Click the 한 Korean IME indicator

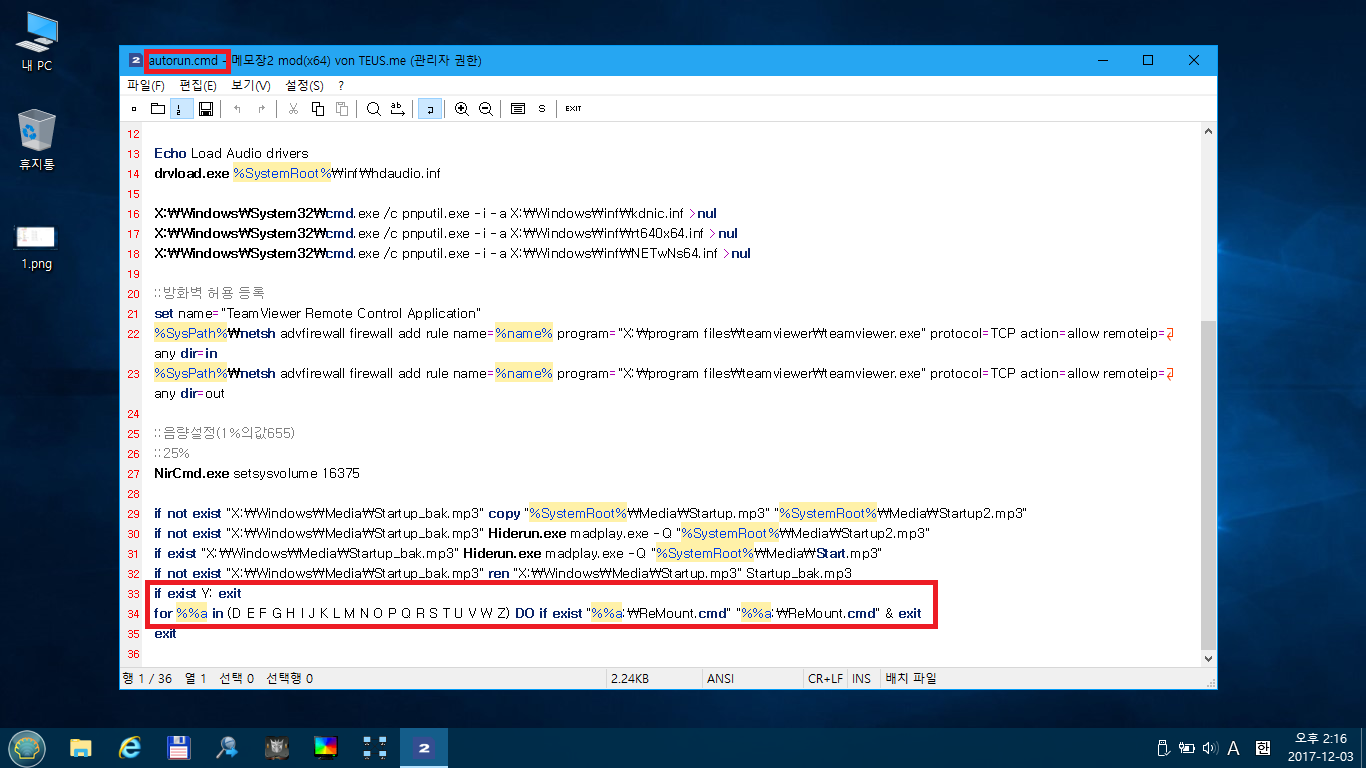point(1262,747)
